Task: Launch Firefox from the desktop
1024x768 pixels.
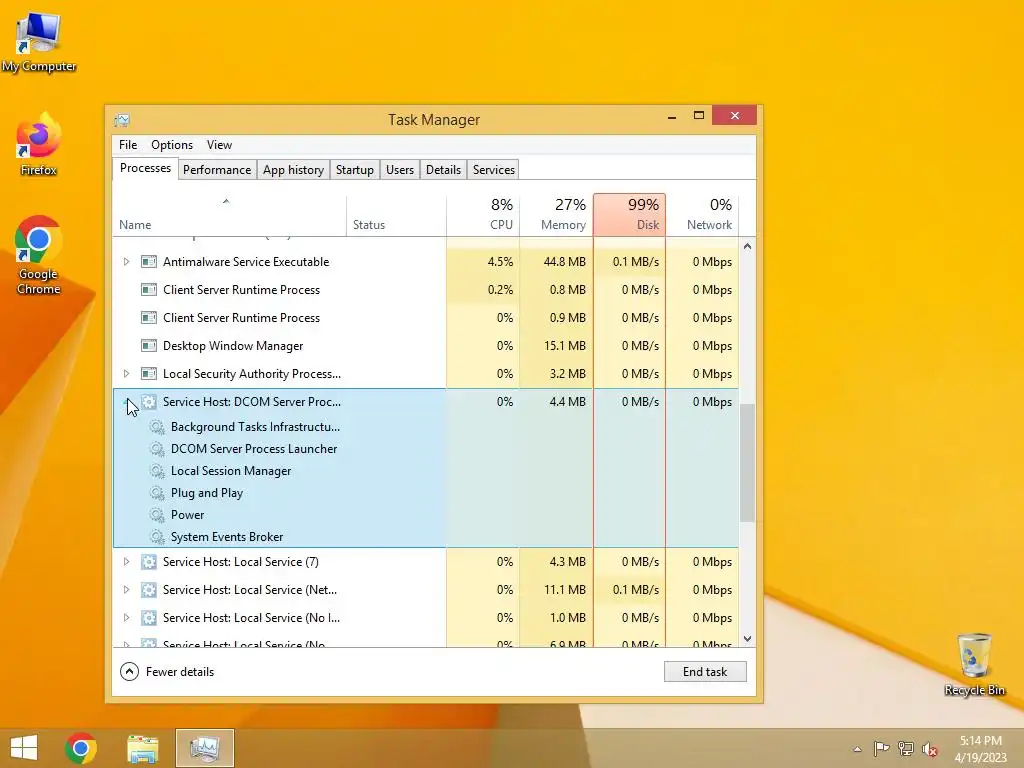Action: coord(39,145)
